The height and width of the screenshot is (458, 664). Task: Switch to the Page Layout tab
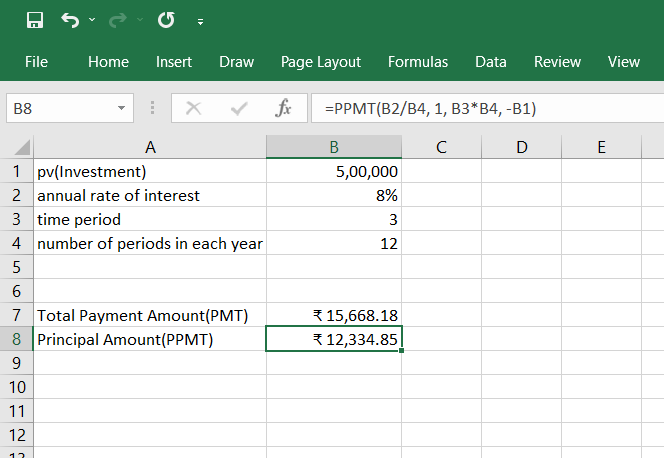(x=321, y=62)
